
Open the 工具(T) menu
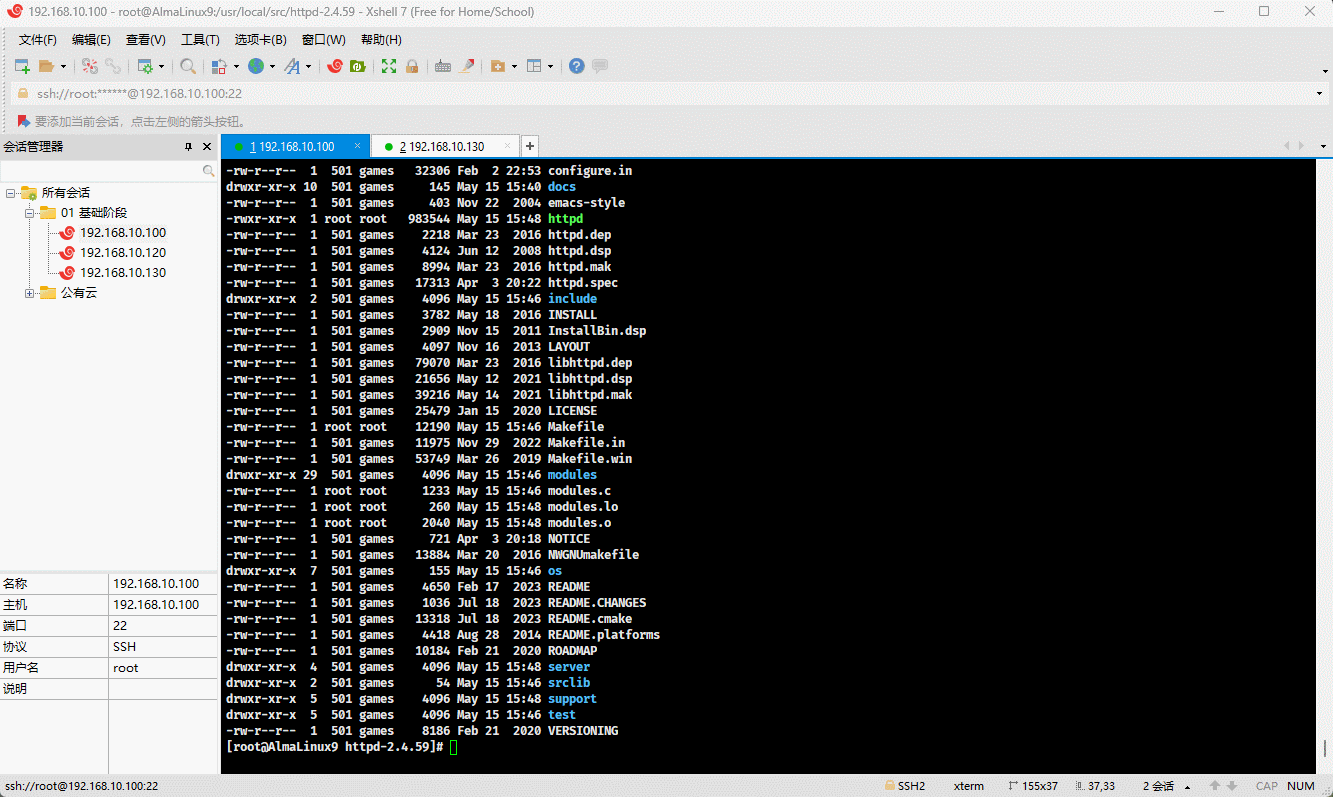[200, 40]
